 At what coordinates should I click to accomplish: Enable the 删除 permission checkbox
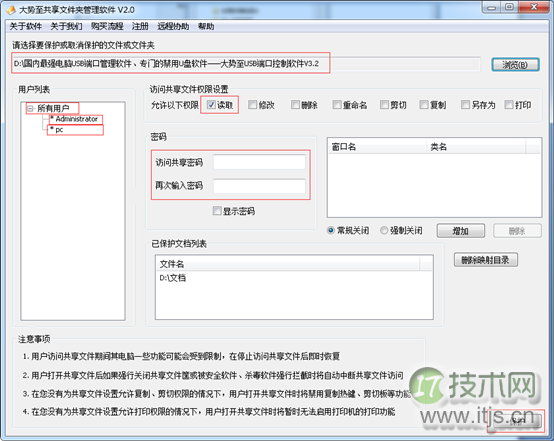295,105
